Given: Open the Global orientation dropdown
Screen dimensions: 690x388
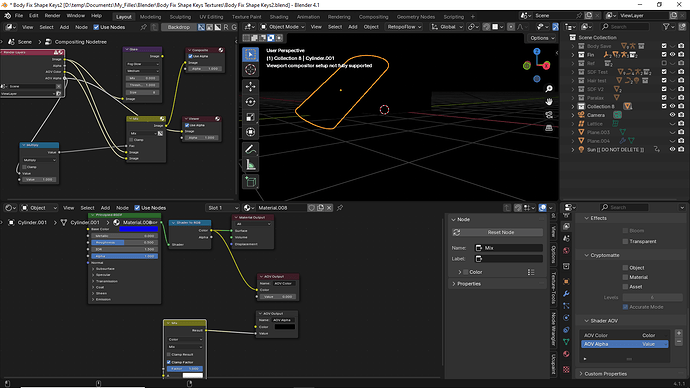Looking at the screenshot, I should 447,27.
